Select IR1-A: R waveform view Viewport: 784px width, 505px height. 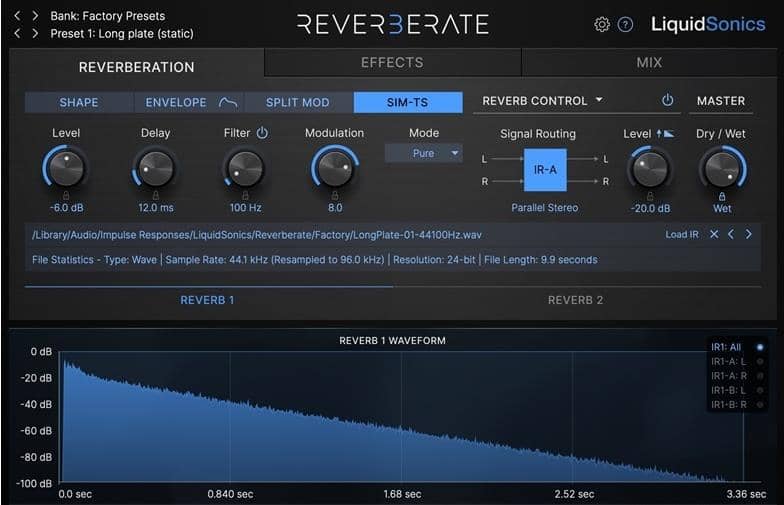[x=737, y=376]
